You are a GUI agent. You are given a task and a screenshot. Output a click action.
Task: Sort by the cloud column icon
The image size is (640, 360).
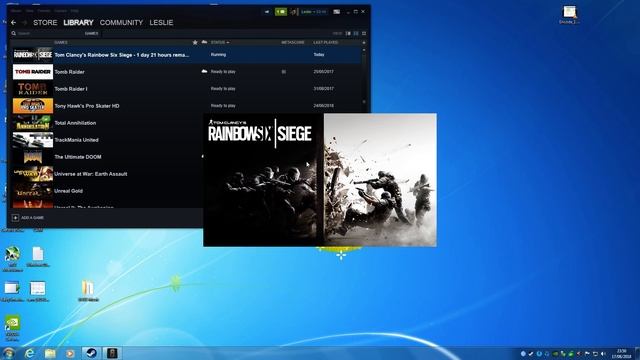click(x=204, y=42)
